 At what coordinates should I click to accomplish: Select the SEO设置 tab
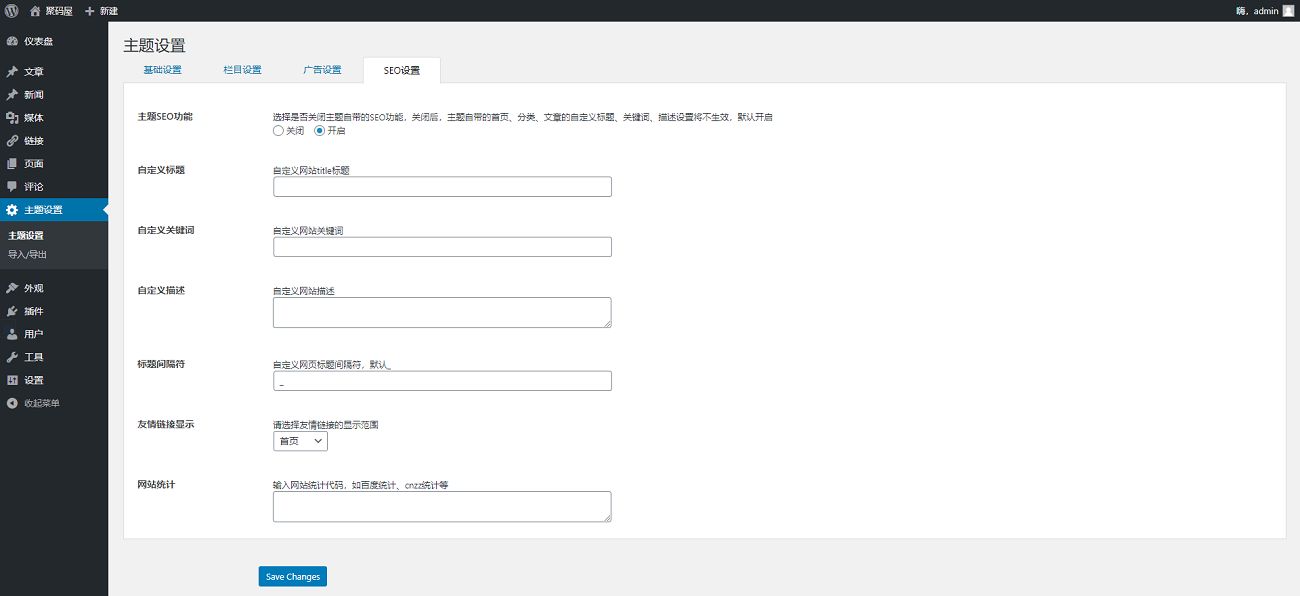[402, 70]
